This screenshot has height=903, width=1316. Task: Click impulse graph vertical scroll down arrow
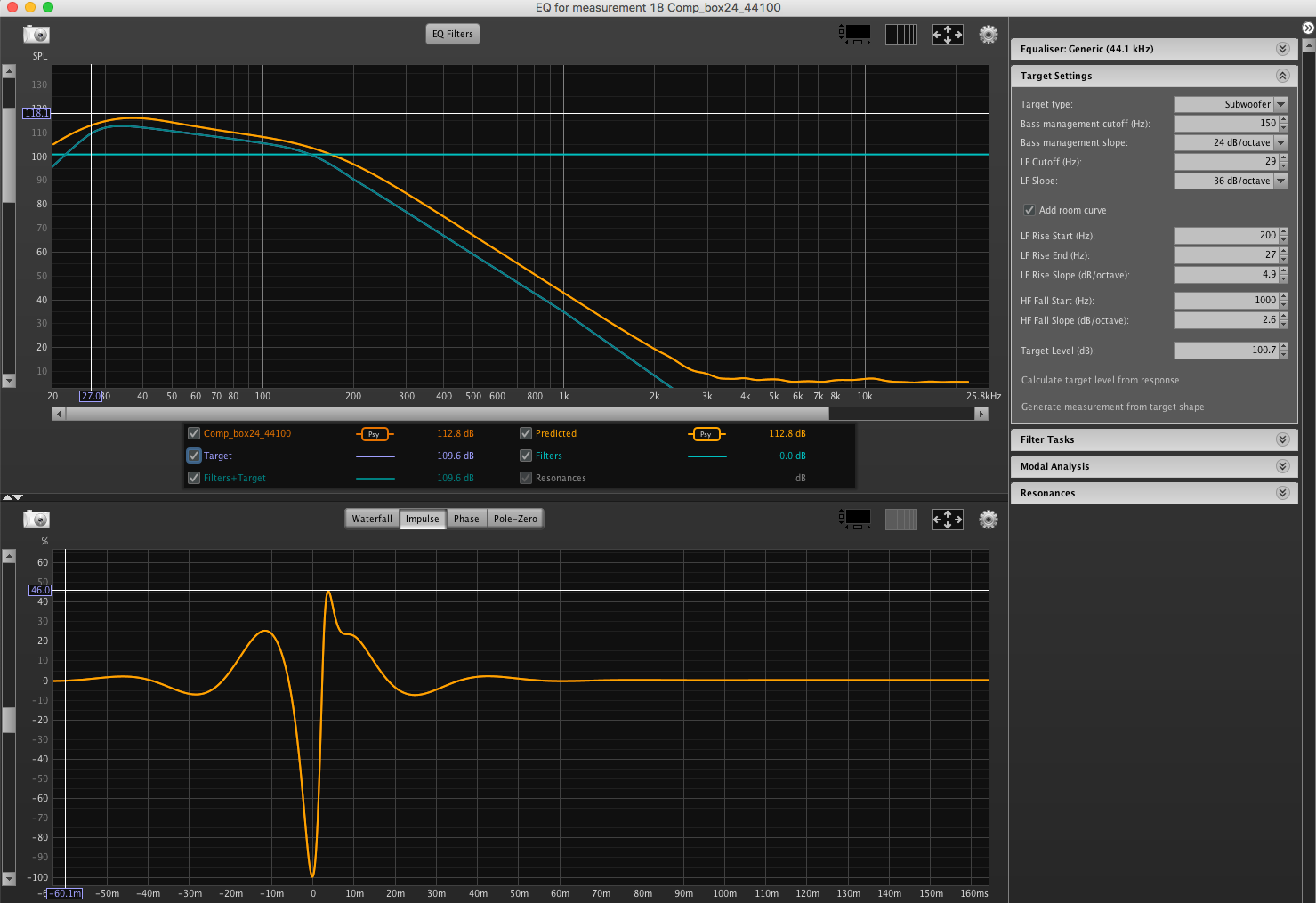pos(9,879)
